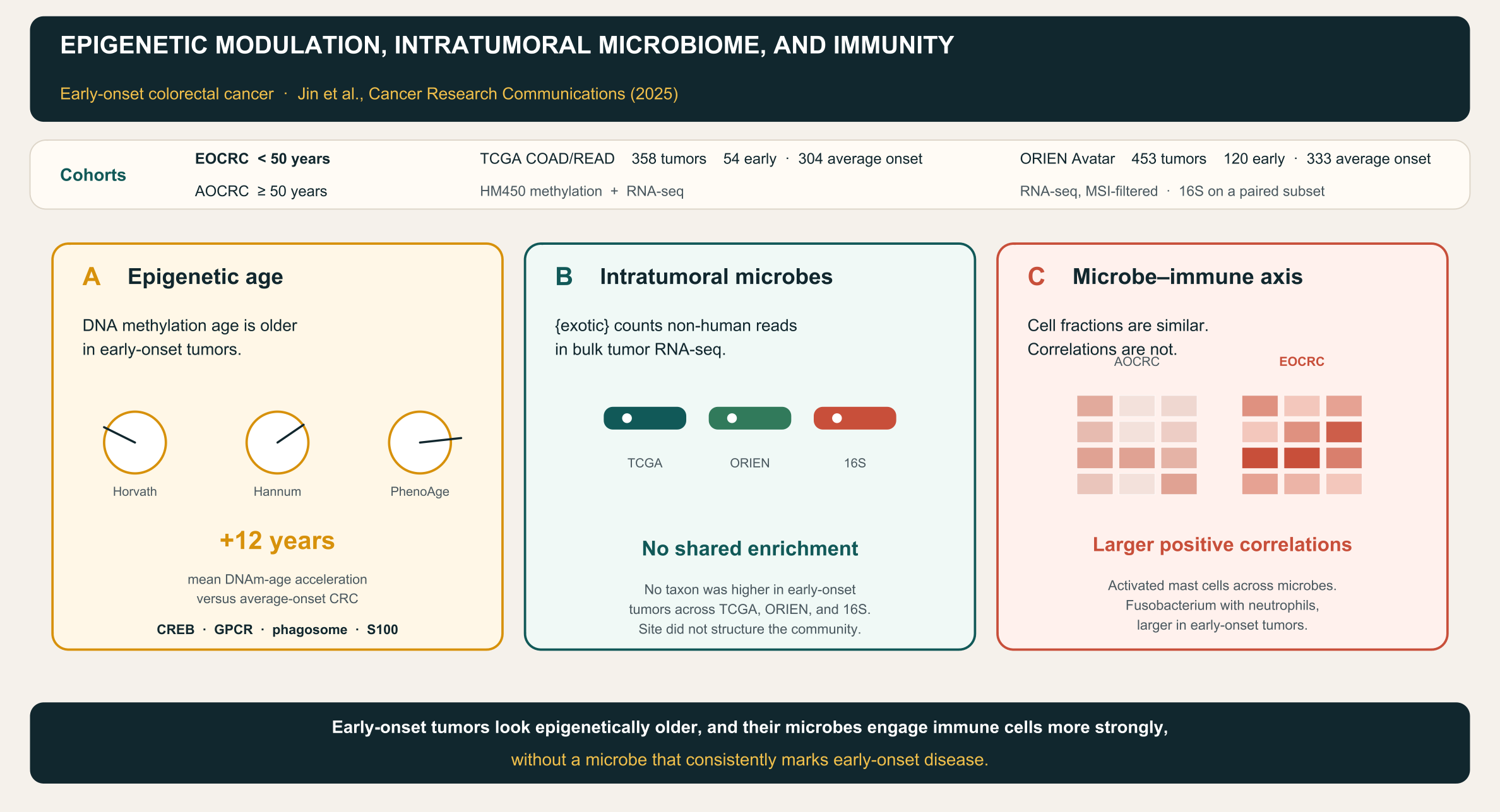Click the green ORIEN microbe pill
The width and height of the screenshot is (1500, 812).
tap(749, 418)
